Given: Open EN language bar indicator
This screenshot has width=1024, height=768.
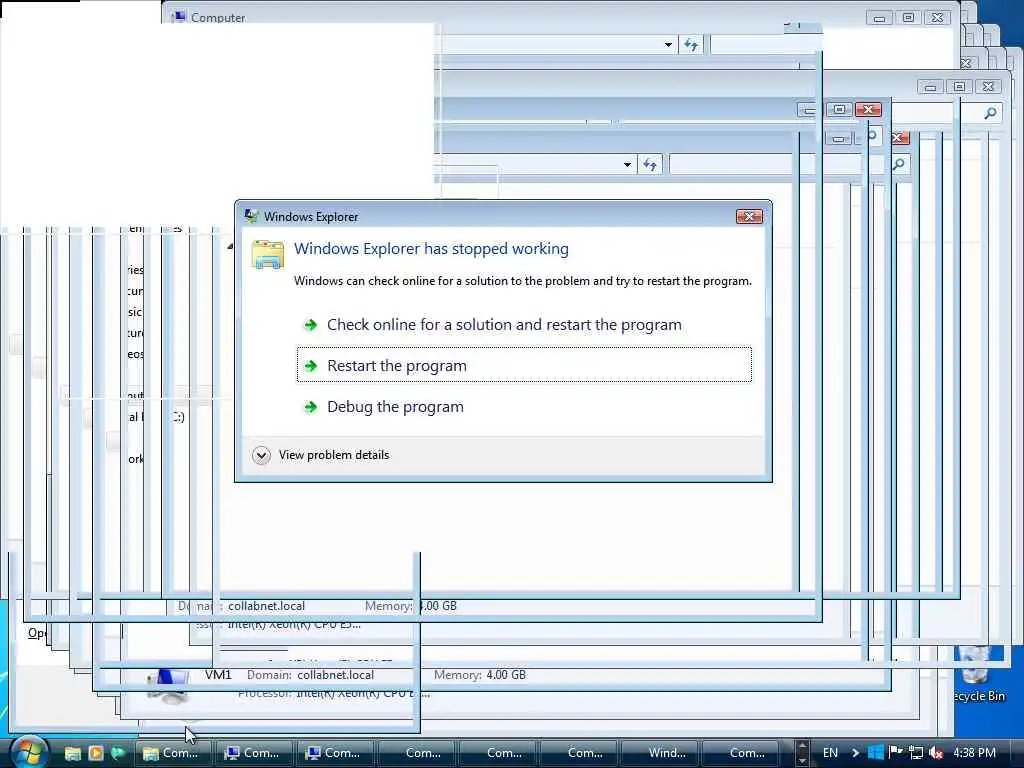Looking at the screenshot, I should click(830, 753).
